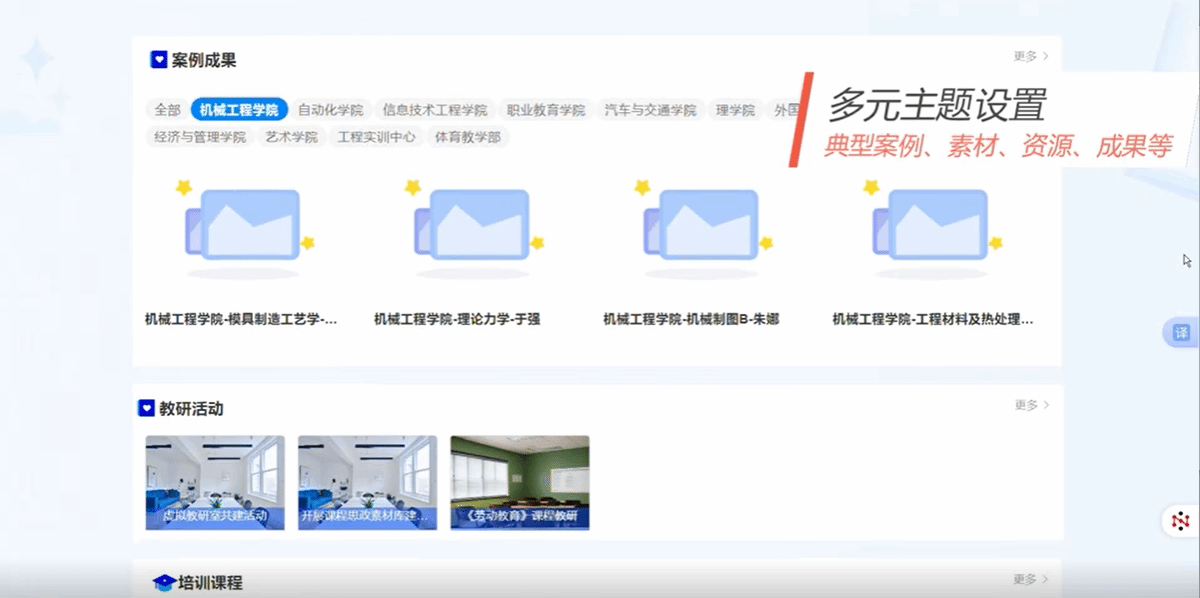
Task: Open 机械工程学院-模具制造工艺学 title link
Action: coord(241,320)
